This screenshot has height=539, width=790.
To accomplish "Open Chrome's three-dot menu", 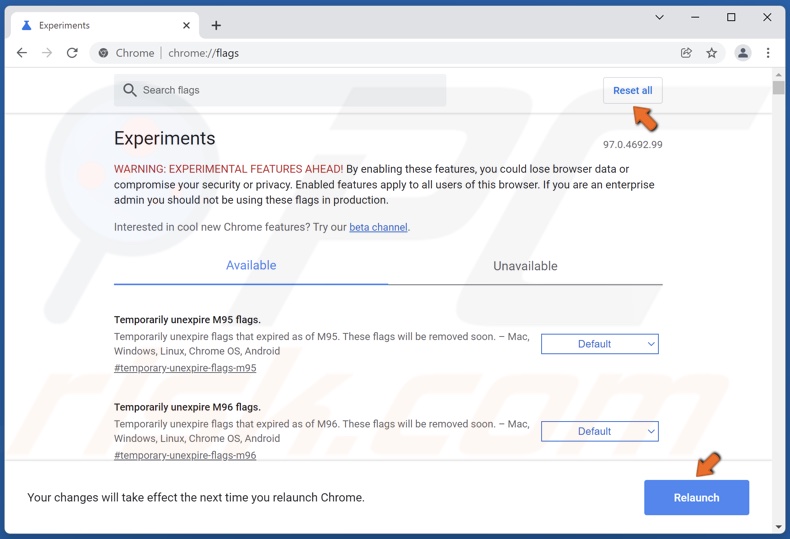I will tap(768, 53).
